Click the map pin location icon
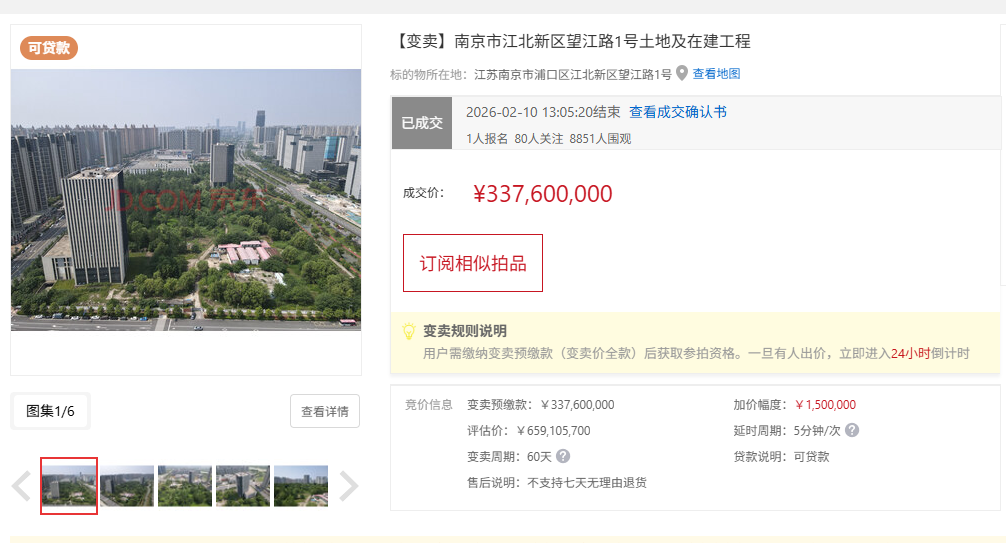 click(x=682, y=73)
